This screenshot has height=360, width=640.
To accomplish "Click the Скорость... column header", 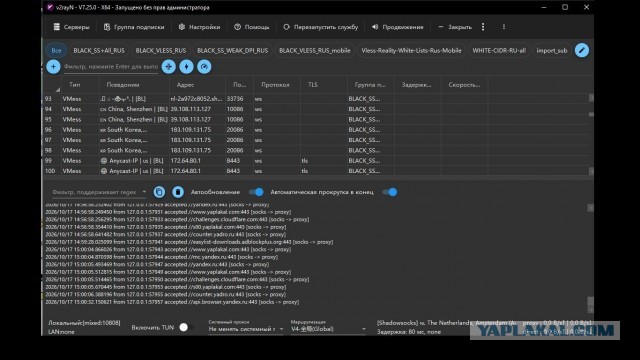I will [464, 85].
